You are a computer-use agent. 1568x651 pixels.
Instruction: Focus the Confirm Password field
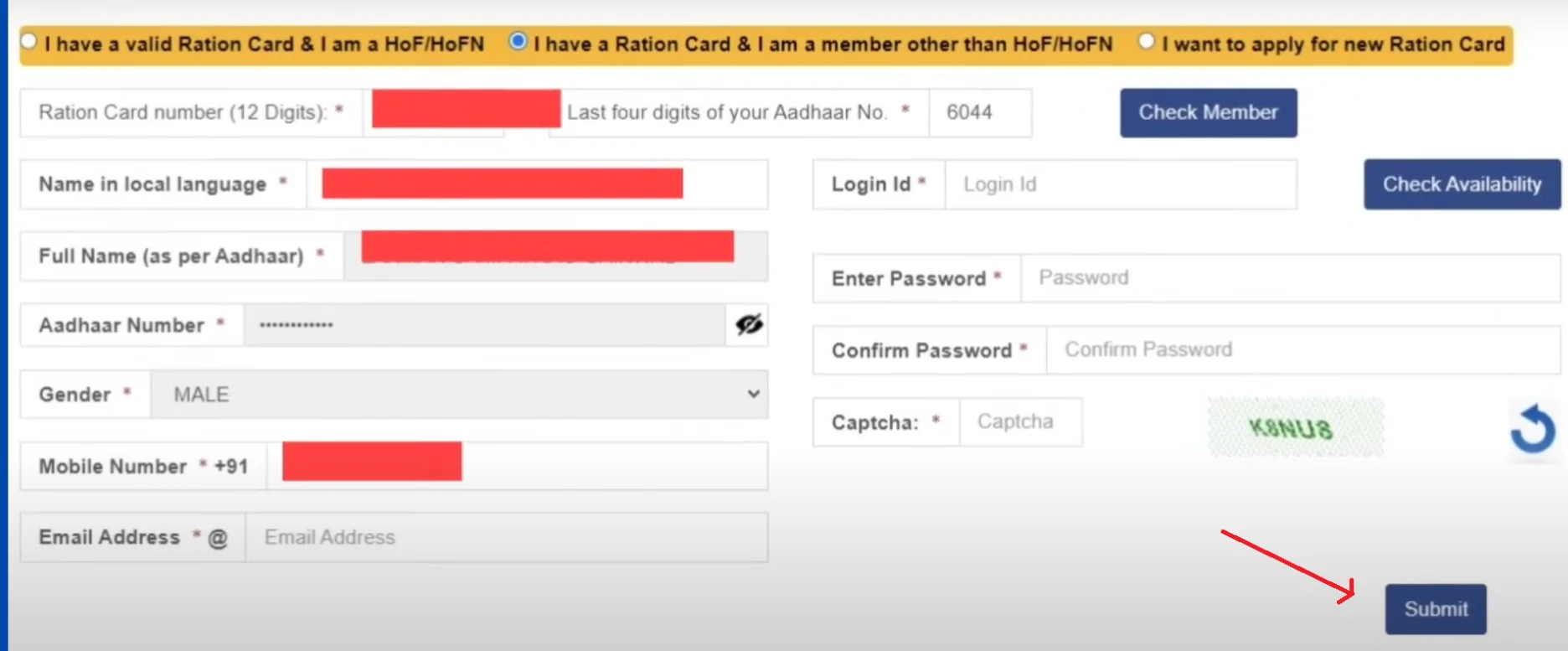click(1302, 349)
